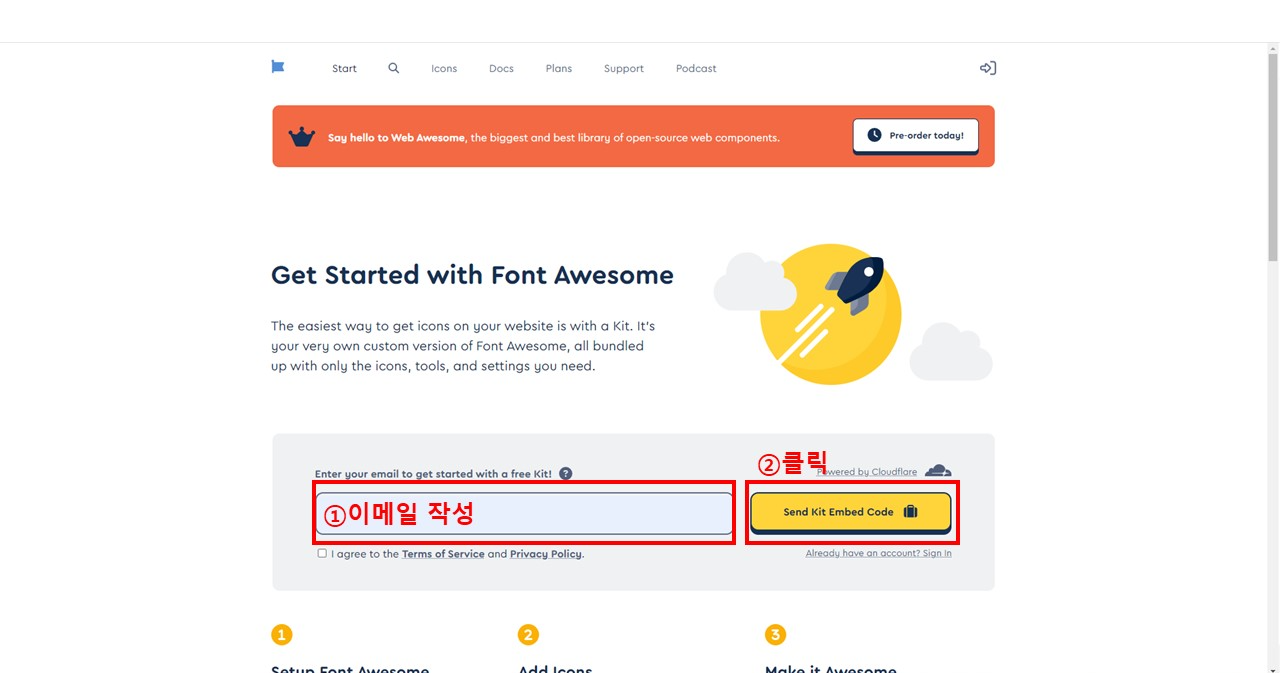Open the Icons nav item
This screenshot has height=673, width=1280.
(444, 69)
